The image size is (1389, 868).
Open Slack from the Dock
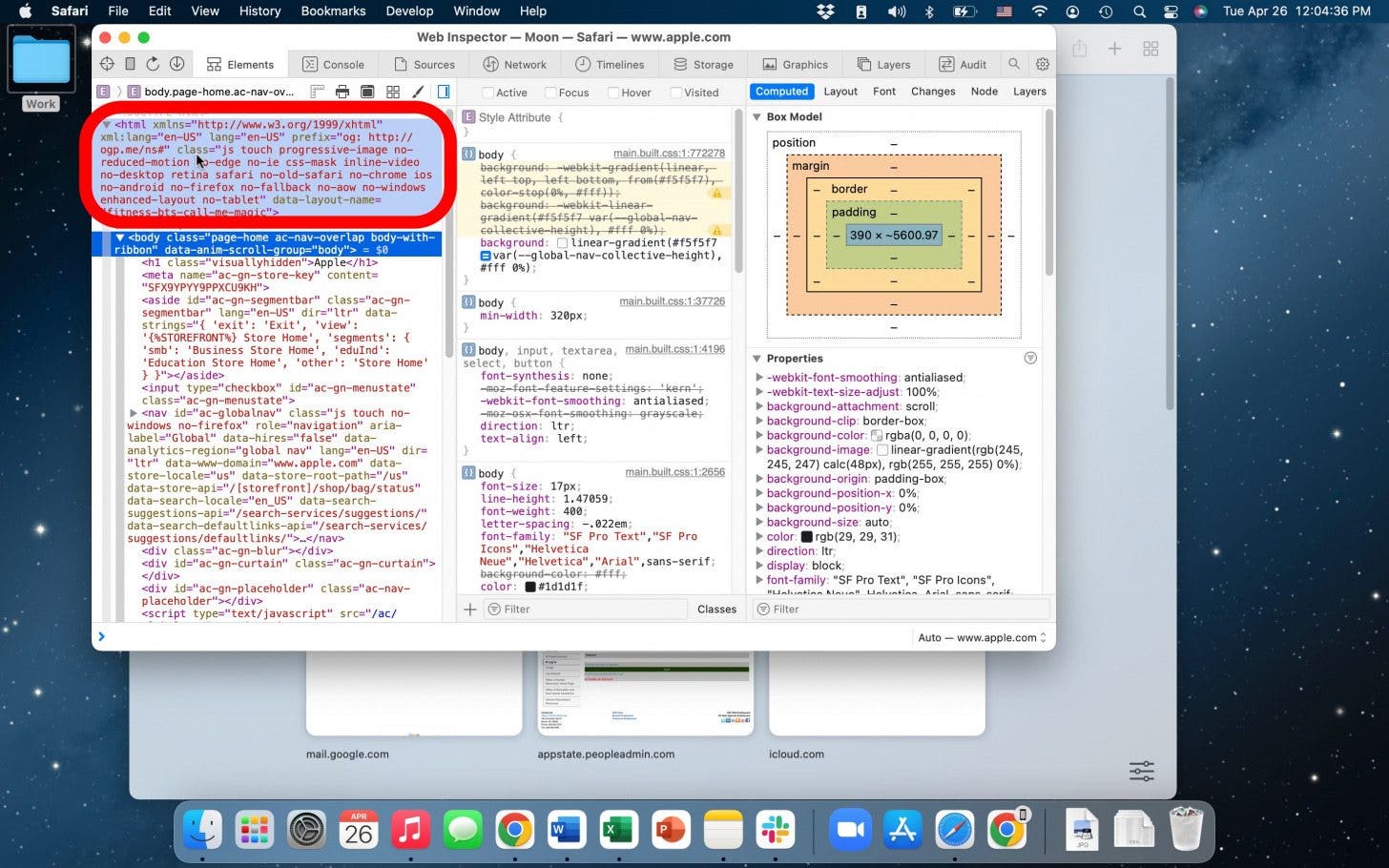click(x=775, y=830)
